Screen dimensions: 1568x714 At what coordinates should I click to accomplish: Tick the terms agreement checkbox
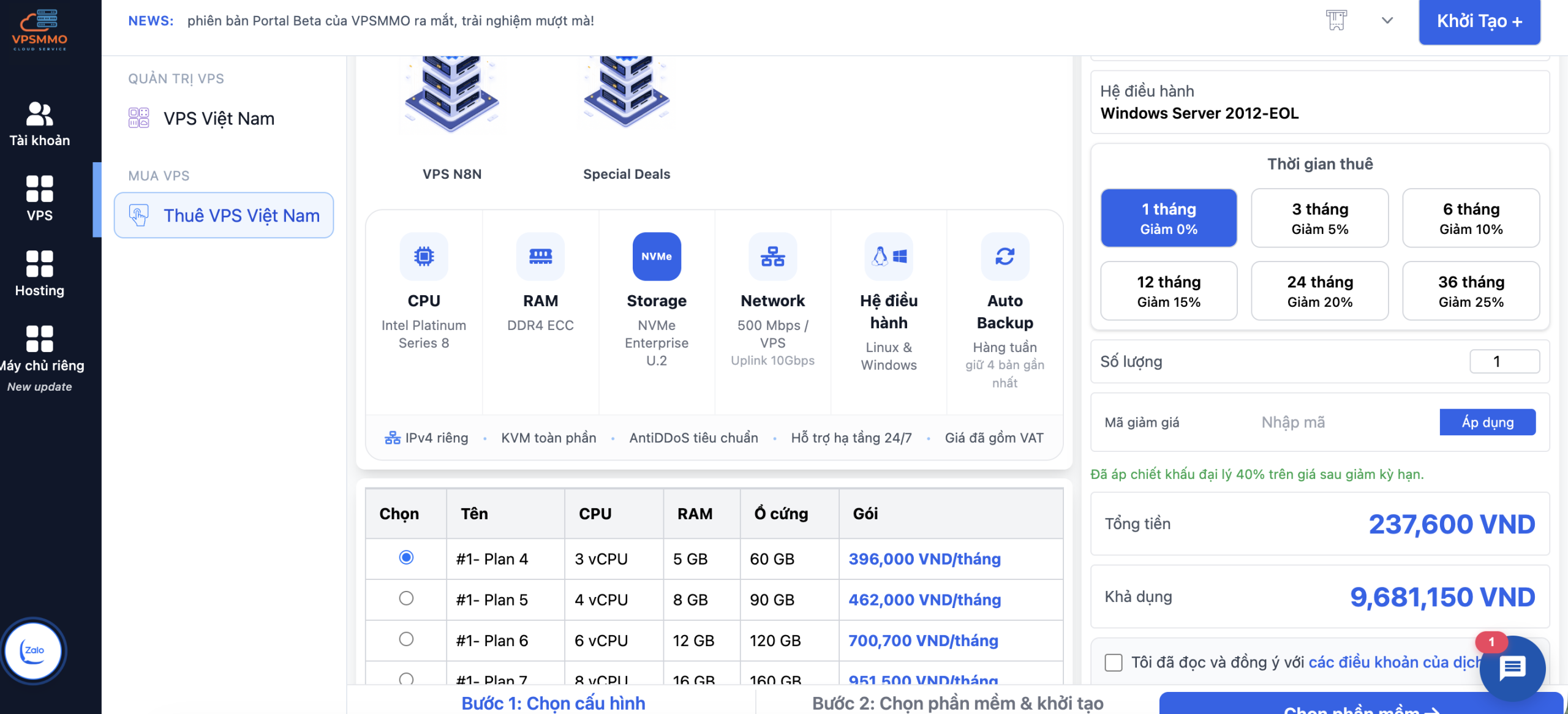click(1114, 663)
